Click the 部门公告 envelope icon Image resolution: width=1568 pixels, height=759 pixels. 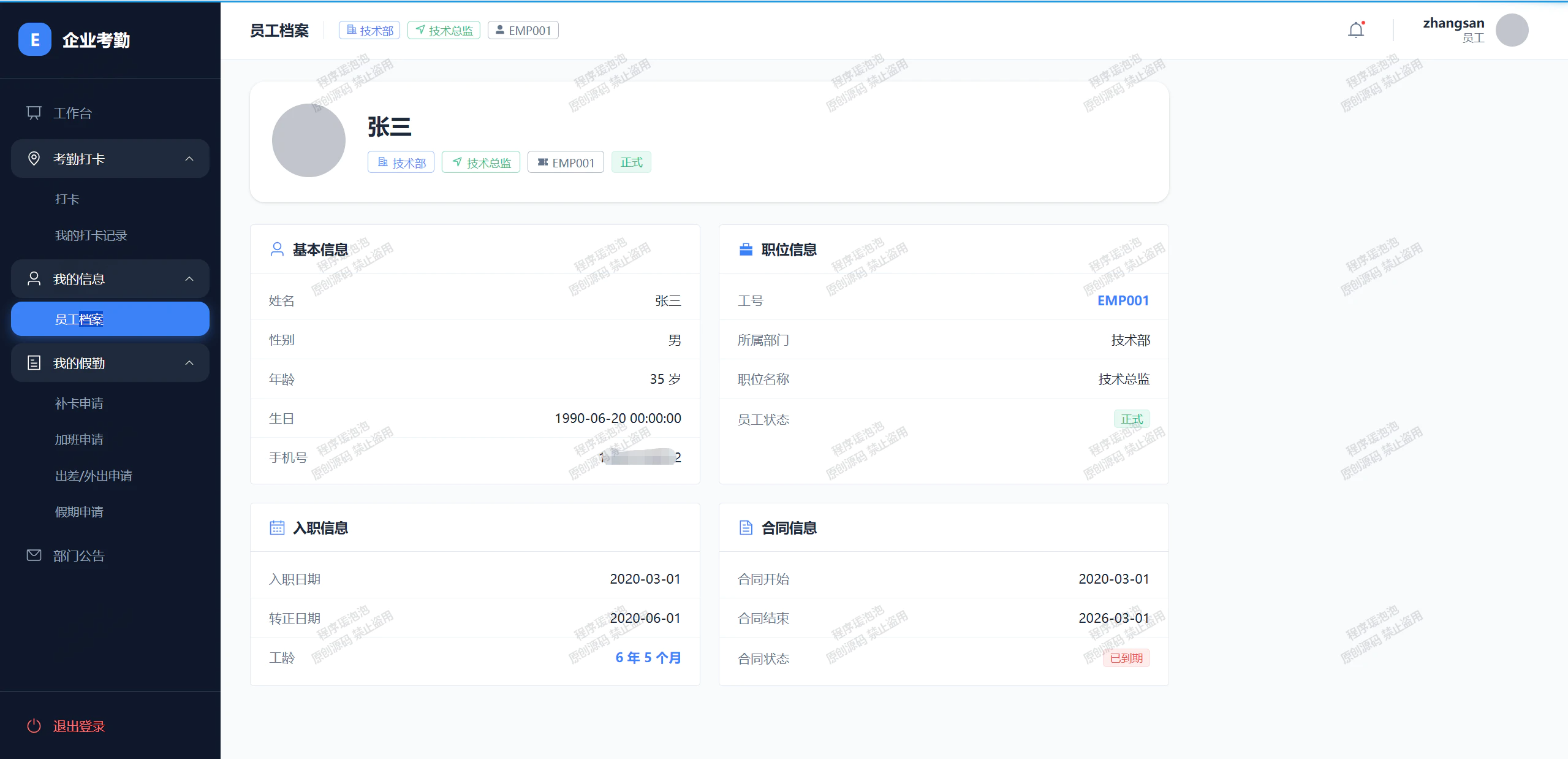tap(34, 555)
